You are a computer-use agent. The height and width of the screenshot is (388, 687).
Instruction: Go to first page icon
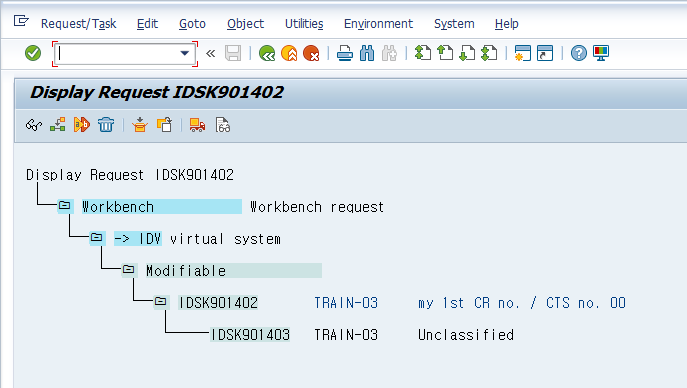(x=423, y=53)
